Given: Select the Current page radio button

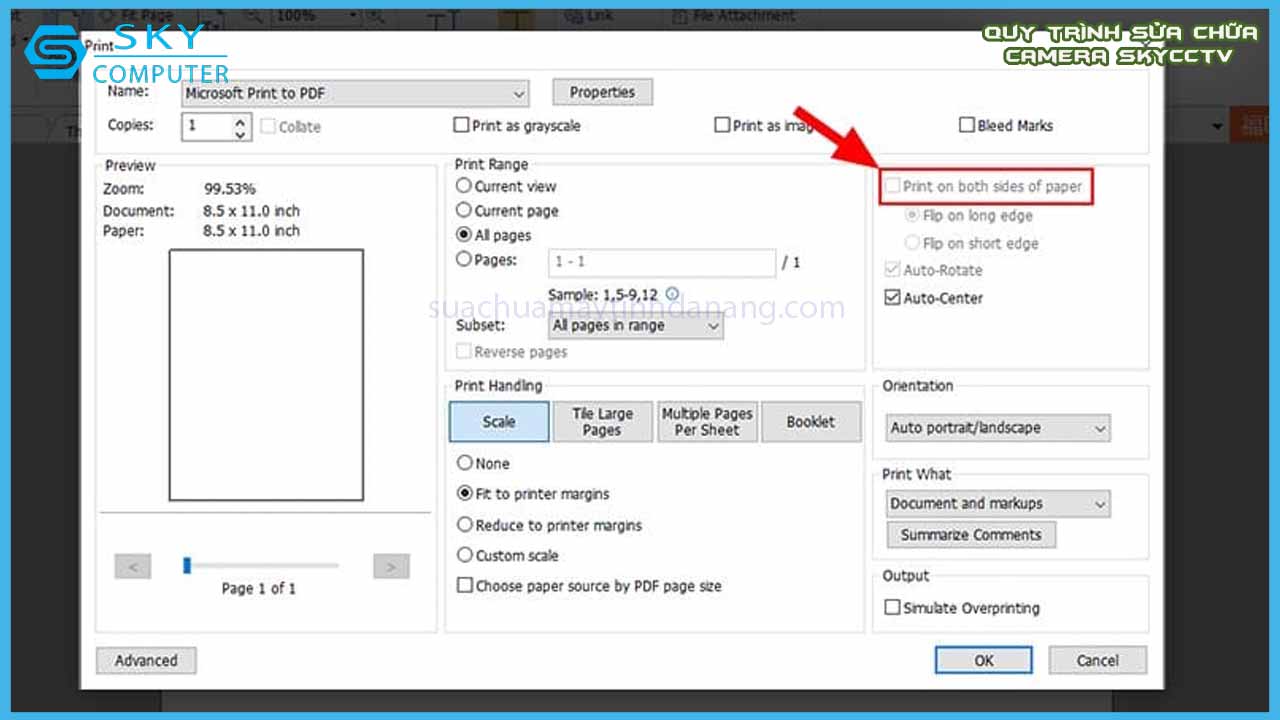Looking at the screenshot, I should (x=464, y=211).
